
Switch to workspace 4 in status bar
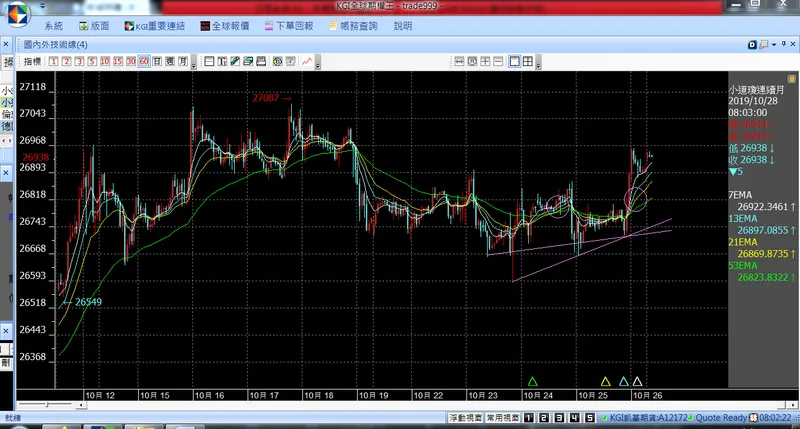[x=575, y=418]
